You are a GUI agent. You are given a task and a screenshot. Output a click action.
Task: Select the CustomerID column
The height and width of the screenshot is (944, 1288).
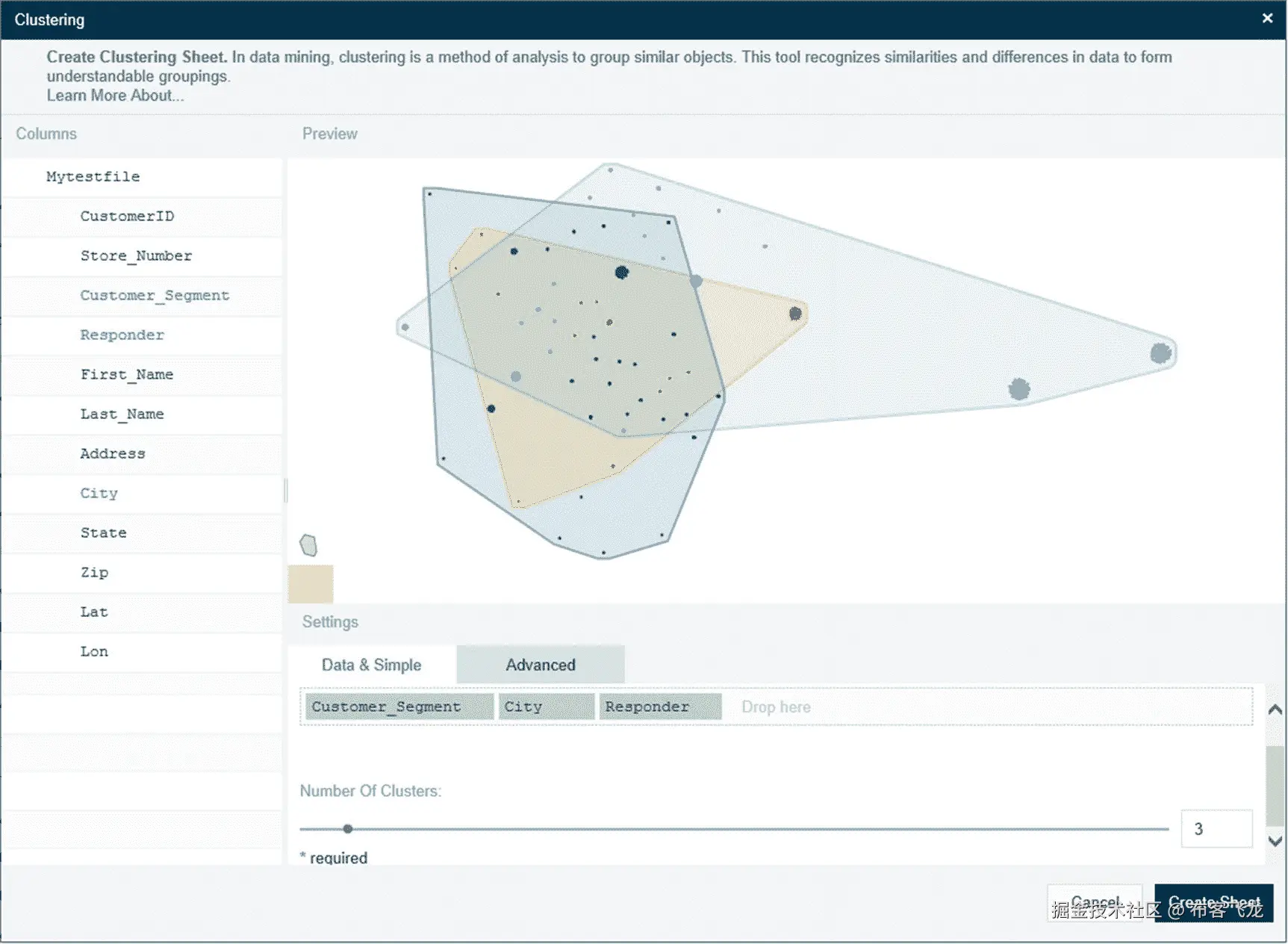(142, 217)
